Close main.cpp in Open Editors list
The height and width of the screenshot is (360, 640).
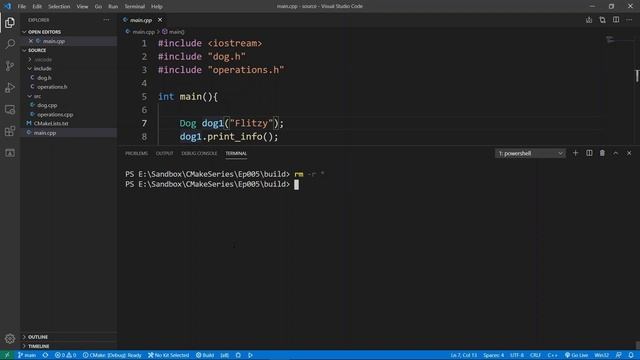[31, 41]
